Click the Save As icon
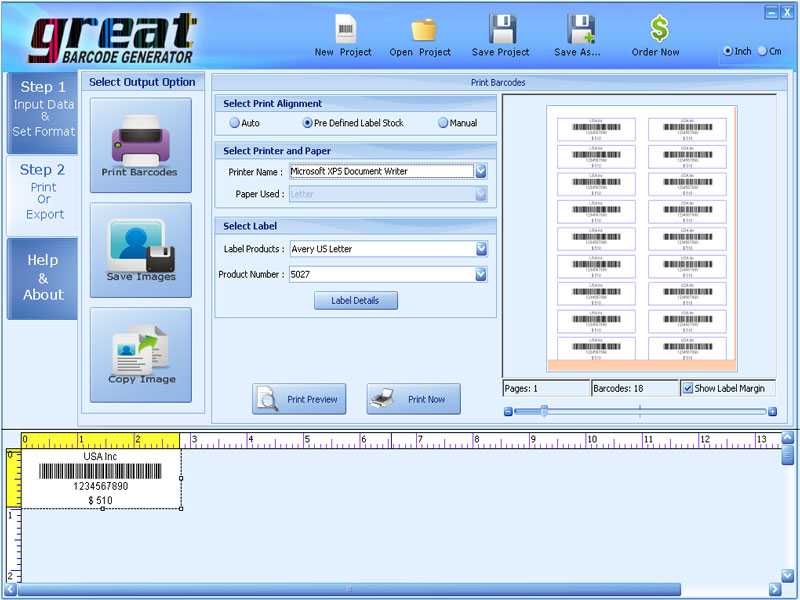 (x=578, y=33)
